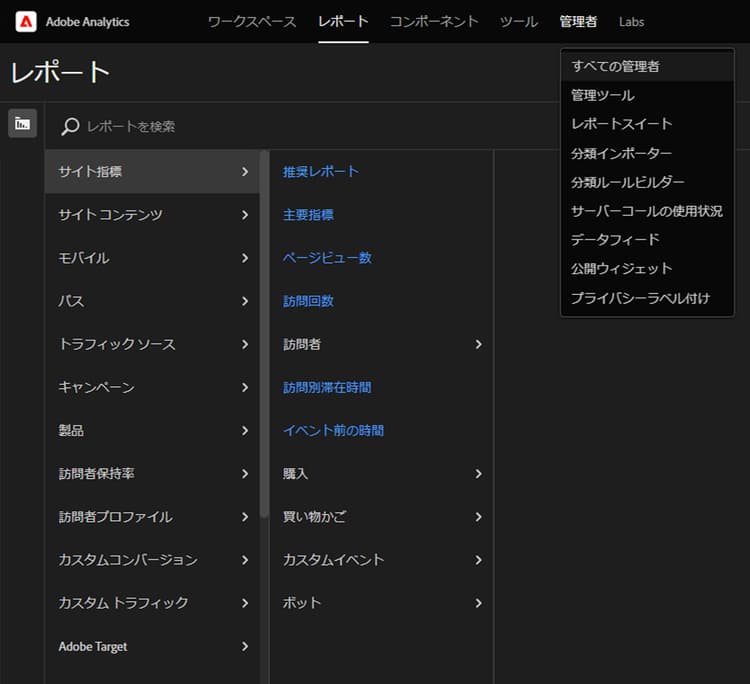Select the Adobe Target category row
This screenshot has width=750, height=684.
[x=152, y=646]
